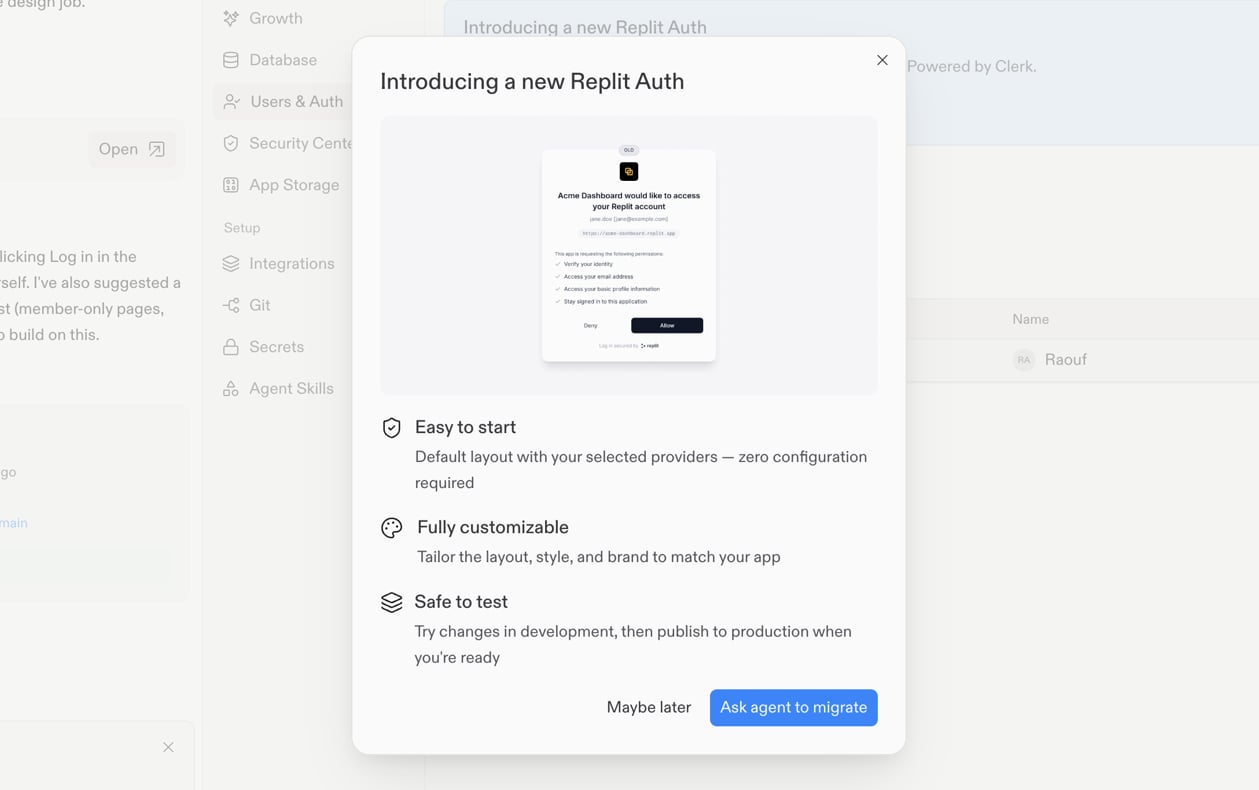
Task: Click the Setup section label in sidebar
Action: [242, 228]
